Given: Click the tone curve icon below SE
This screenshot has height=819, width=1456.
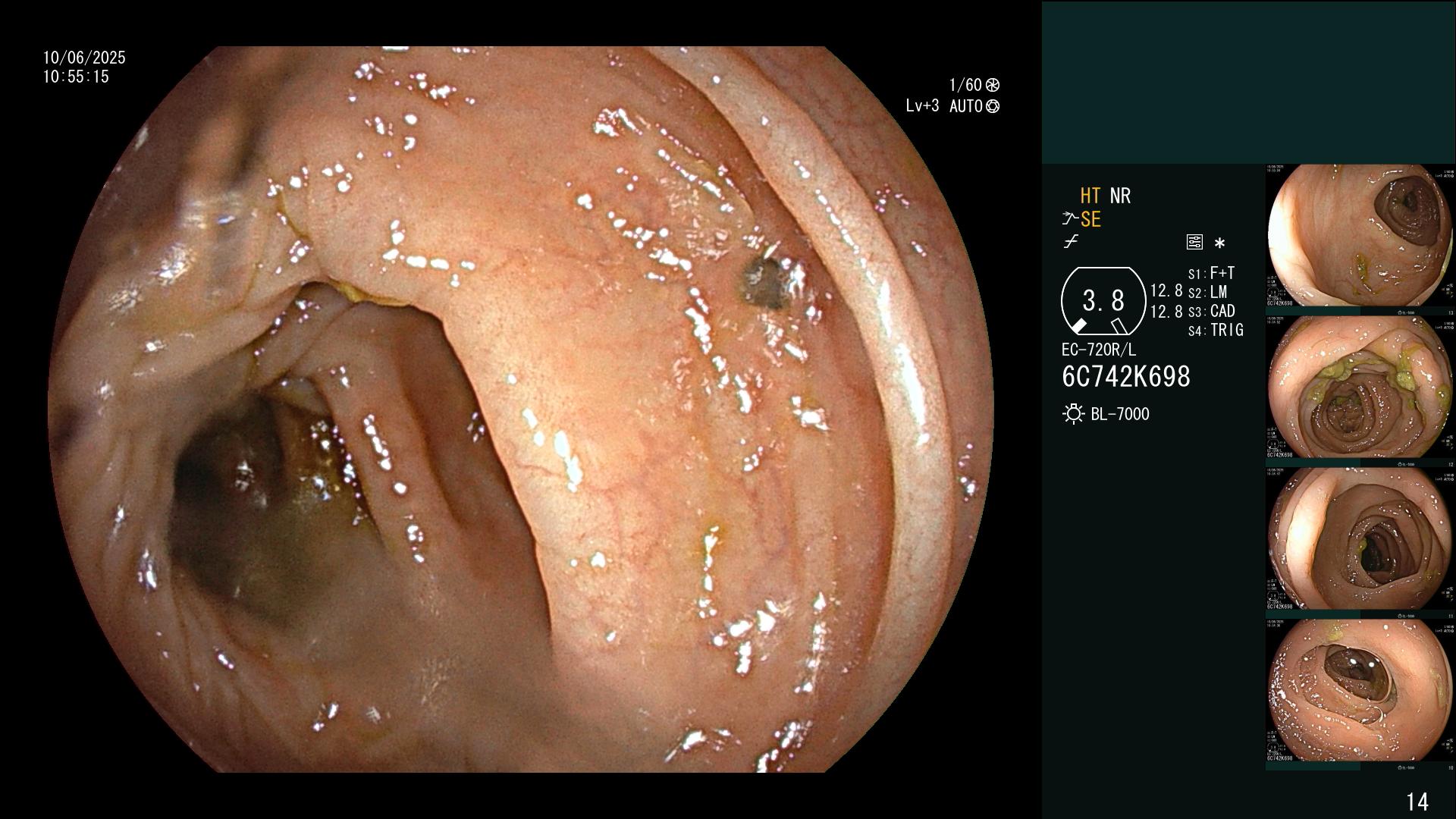Looking at the screenshot, I should [1071, 242].
